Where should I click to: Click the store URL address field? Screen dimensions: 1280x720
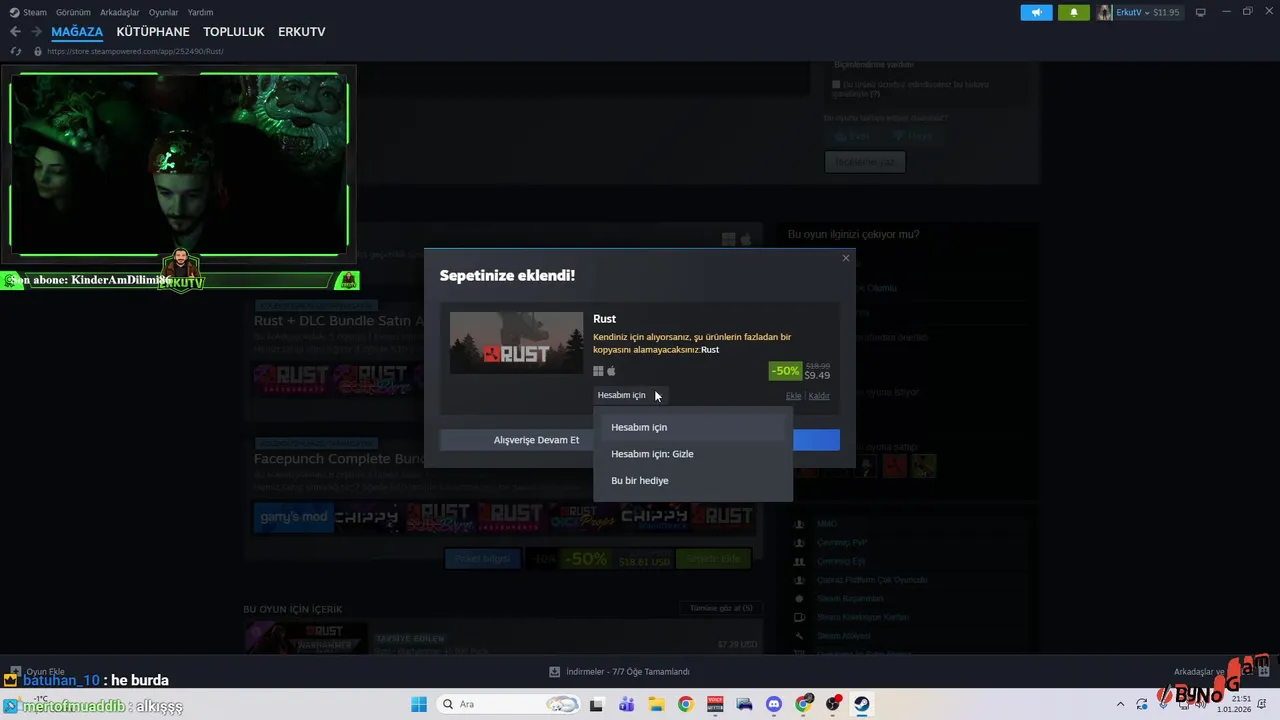135,51
